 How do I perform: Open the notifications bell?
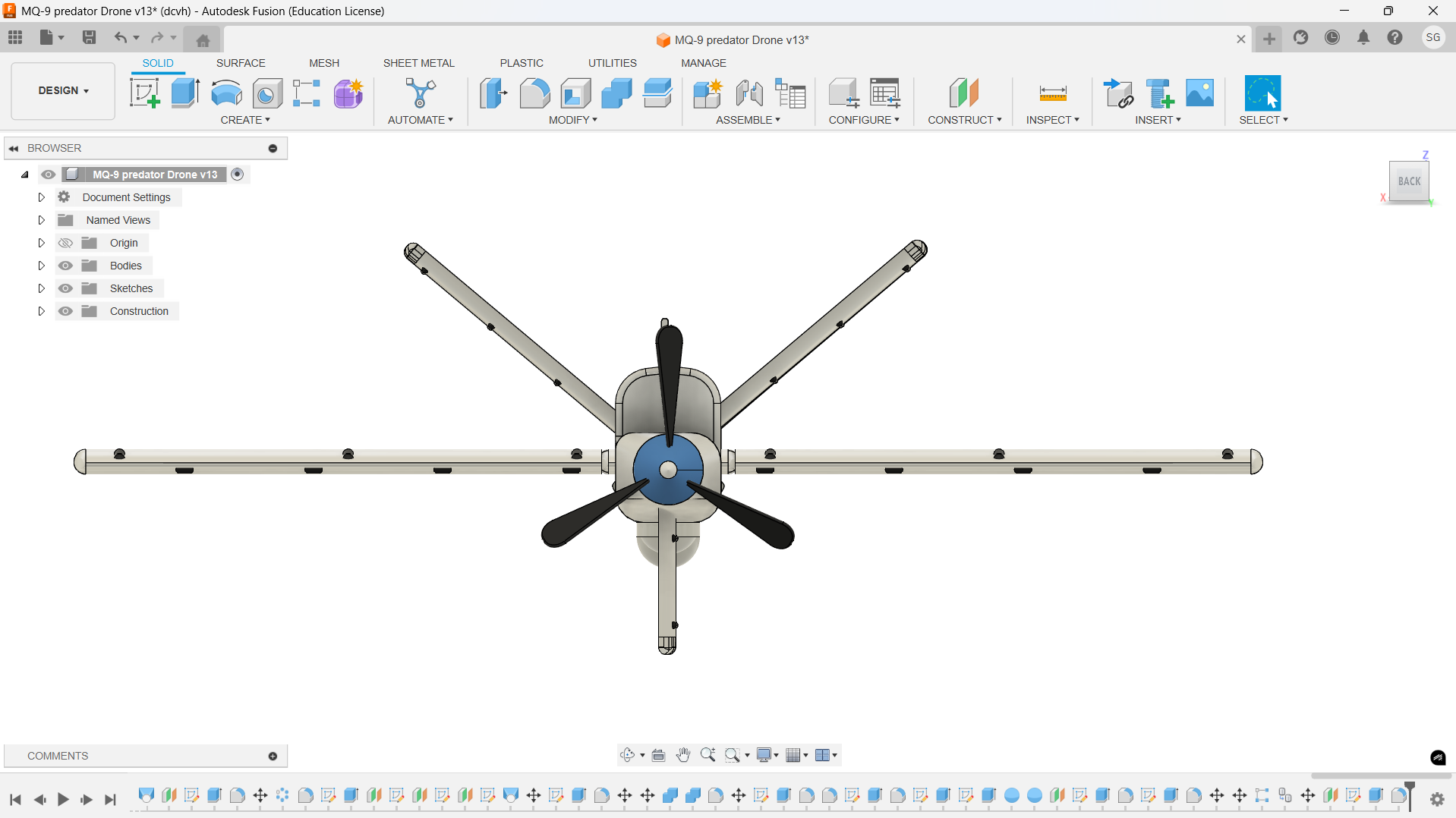pos(1363,37)
